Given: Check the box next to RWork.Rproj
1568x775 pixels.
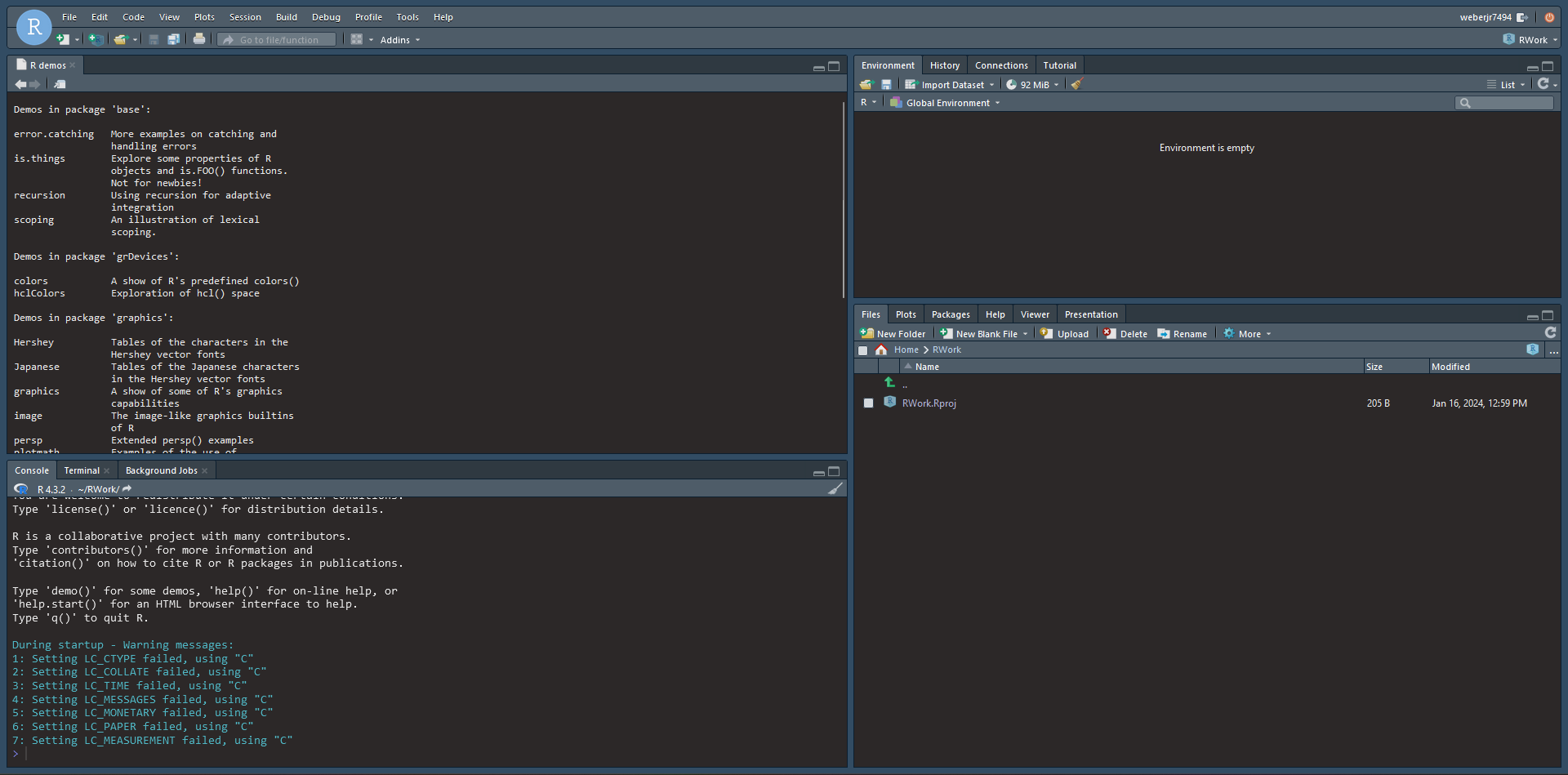Looking at the screenshot, I should [x=868, y=403].
